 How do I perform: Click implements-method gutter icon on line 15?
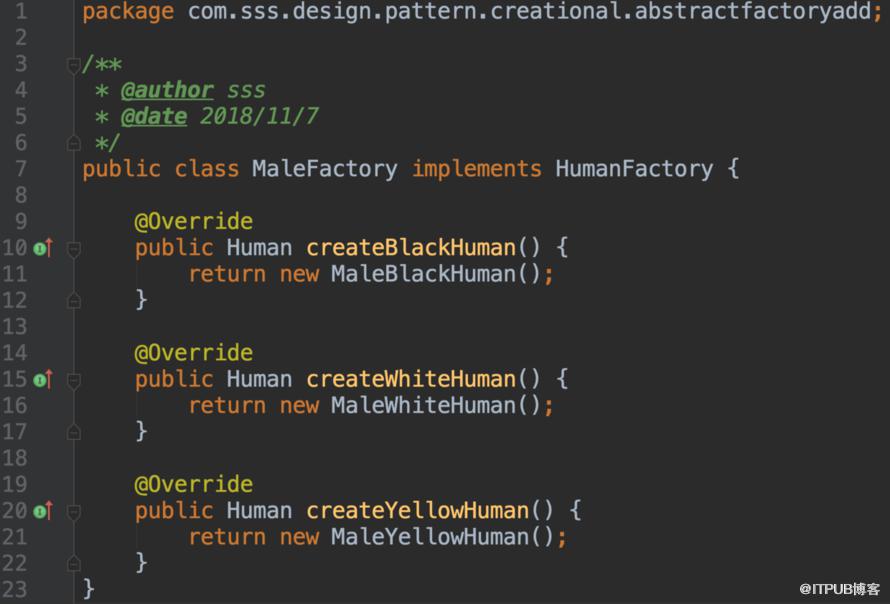43,379
